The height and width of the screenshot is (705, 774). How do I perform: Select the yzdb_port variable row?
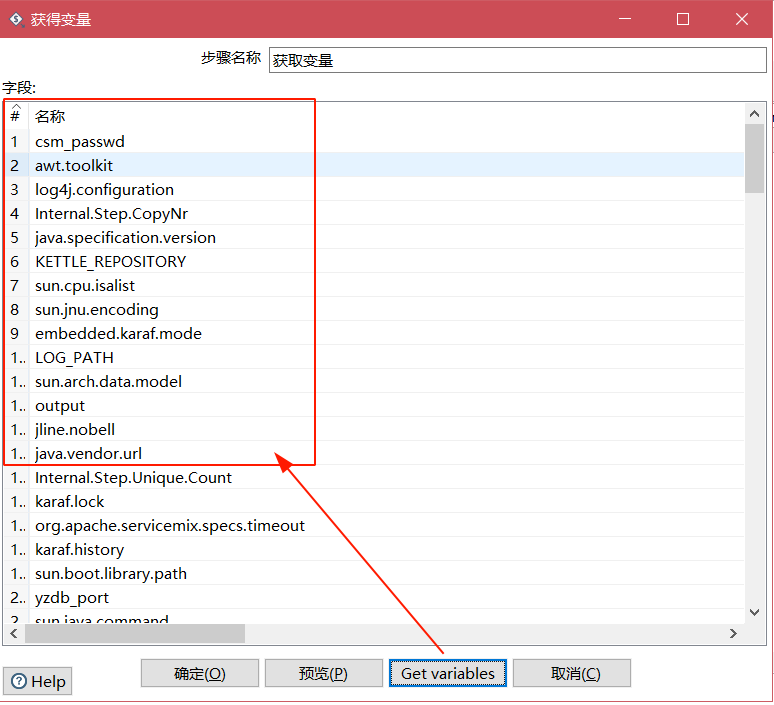tap(72, 598)
